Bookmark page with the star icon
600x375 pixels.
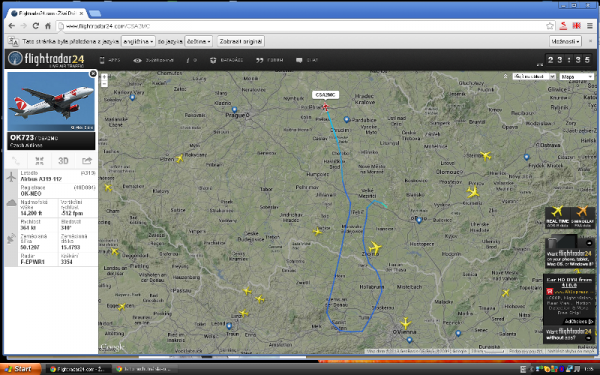point(550,26)
